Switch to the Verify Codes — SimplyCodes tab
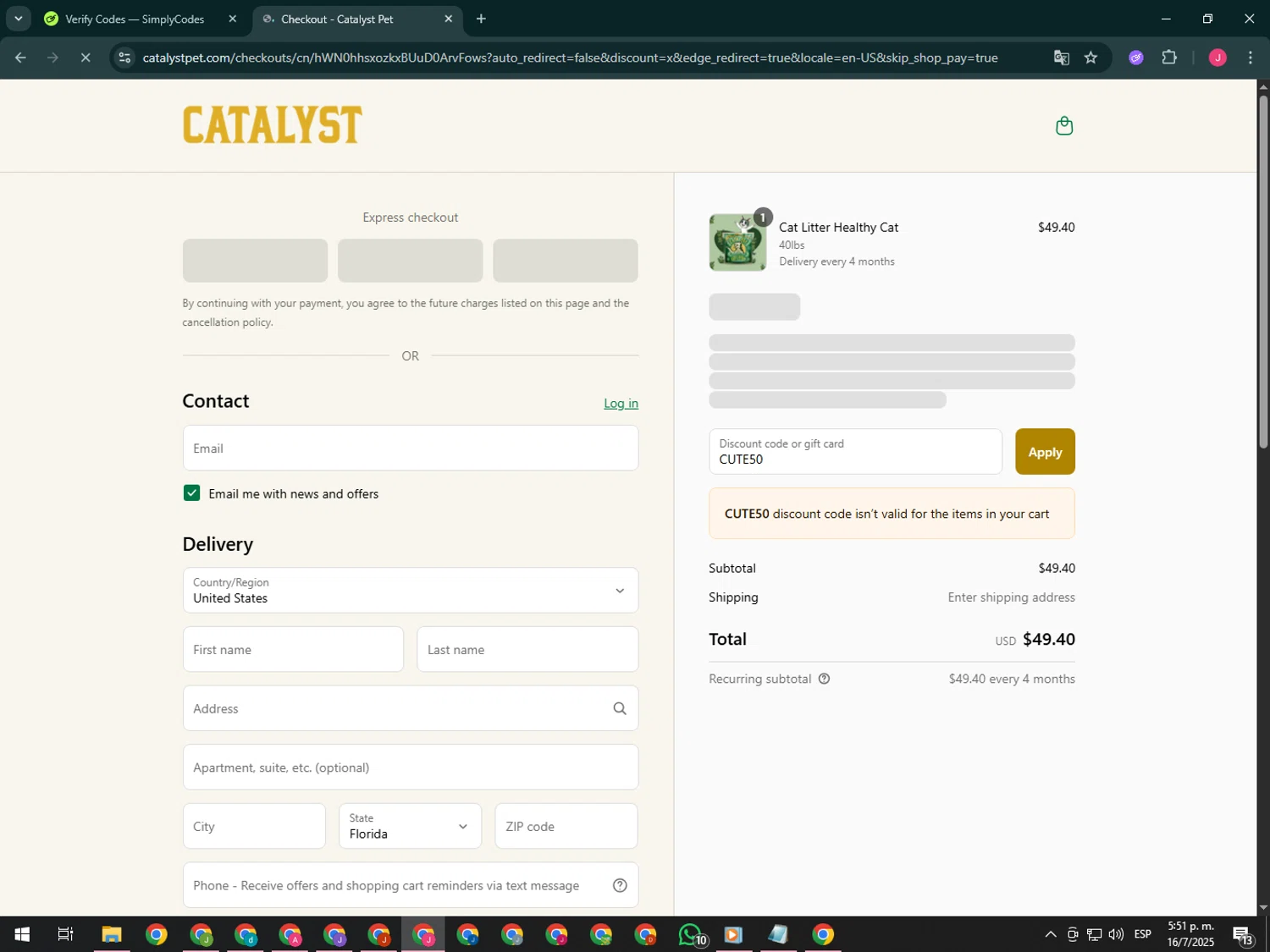1270x952 pixels. 134,19
